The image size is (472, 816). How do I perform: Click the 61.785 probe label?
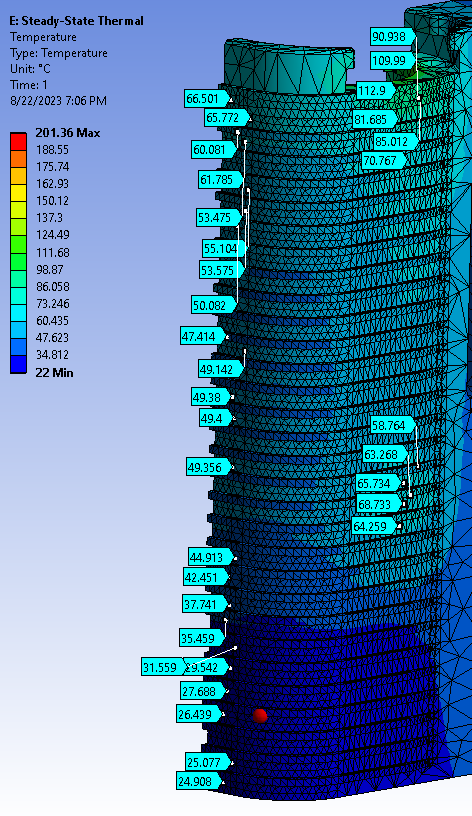(x=221, y=180)
